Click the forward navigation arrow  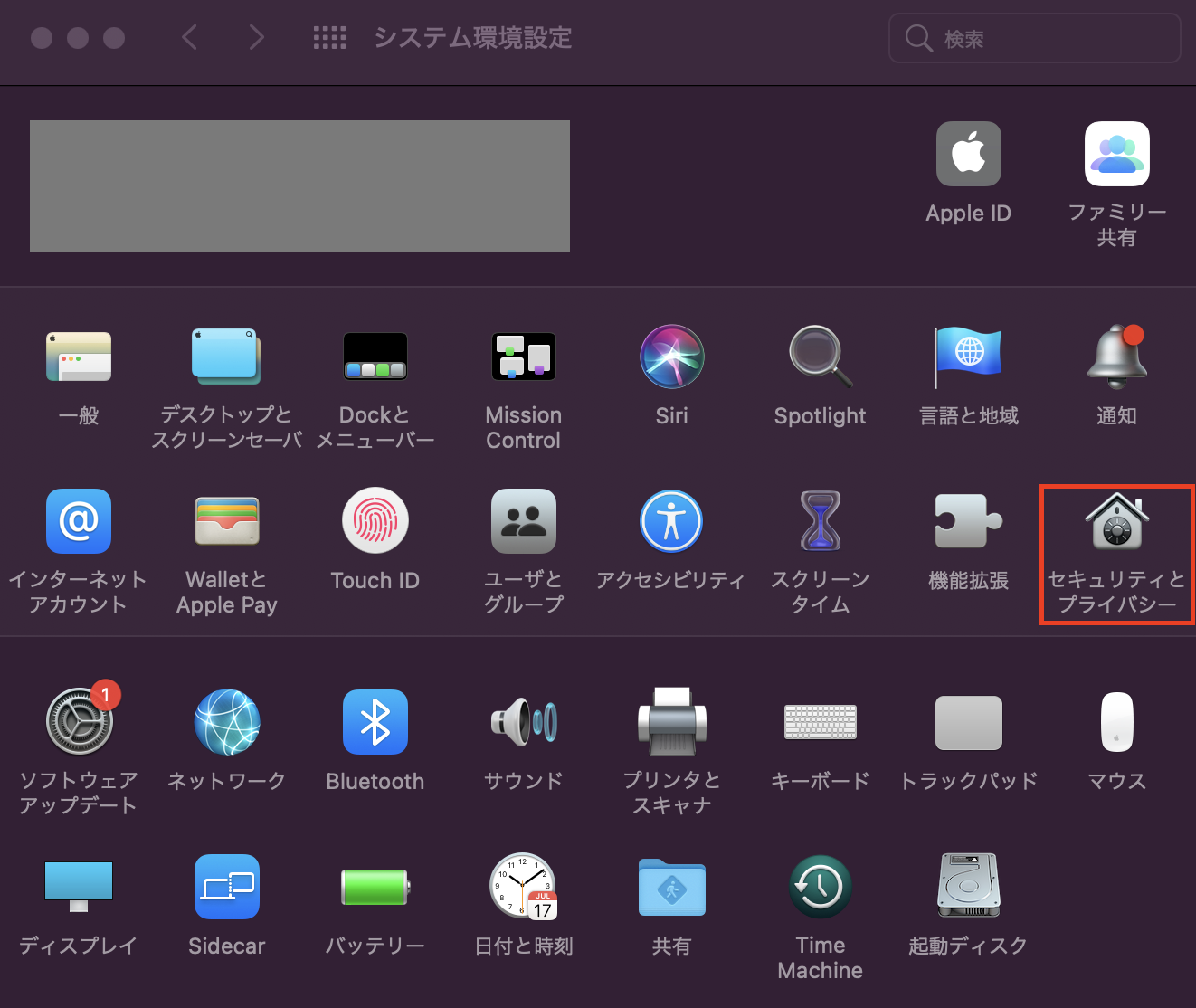(x=256, y=37)
